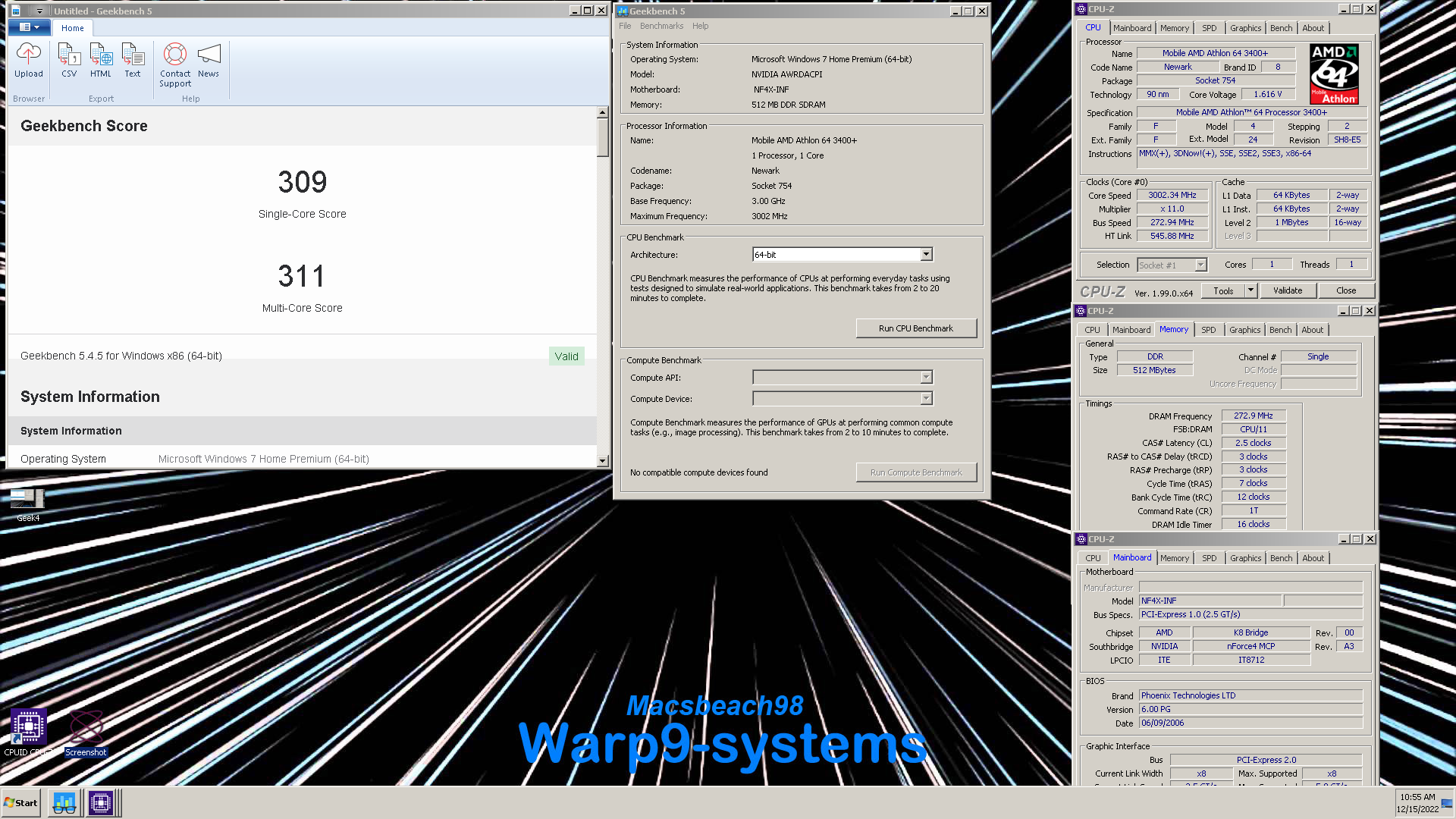Click the Validate button in CPU-Z
The height and width of the screenshot is (819, 1456).
[1288, 290]
